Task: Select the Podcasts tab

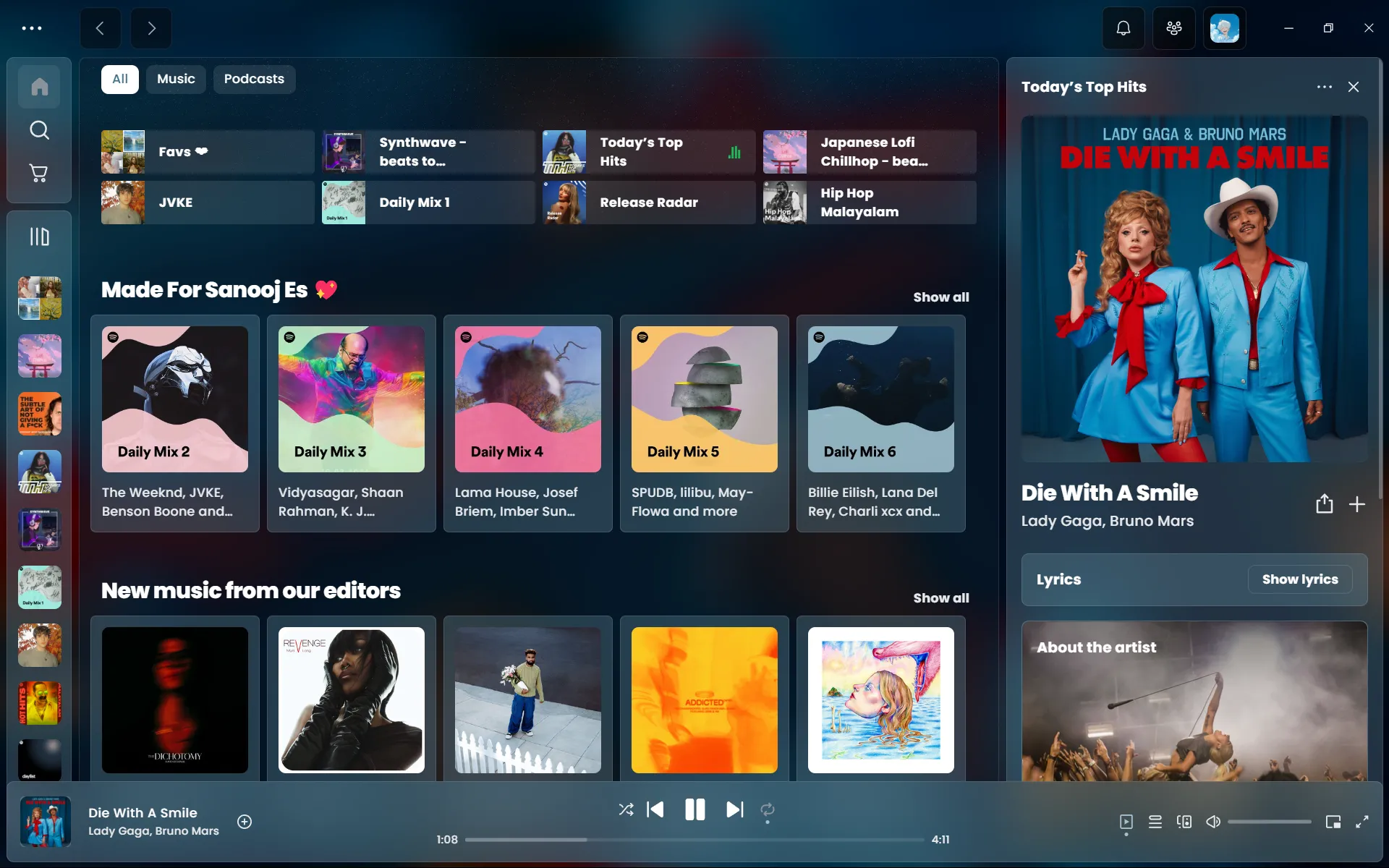Action: pos(253,79)
